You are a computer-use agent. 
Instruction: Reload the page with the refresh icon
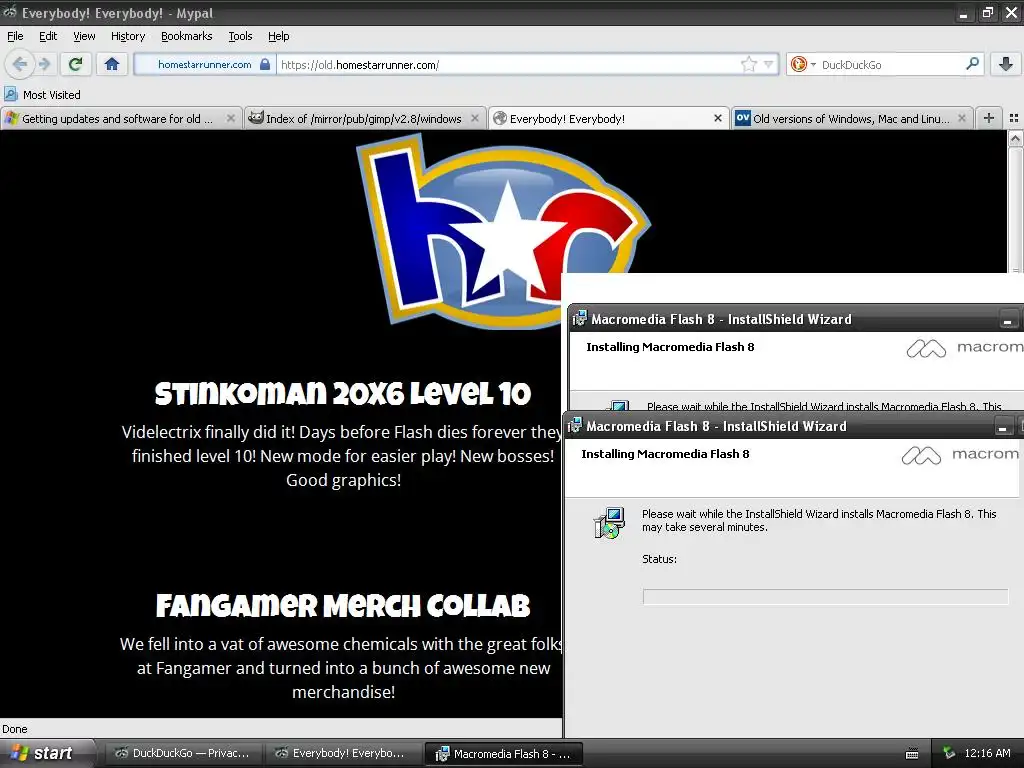(75, 64)
